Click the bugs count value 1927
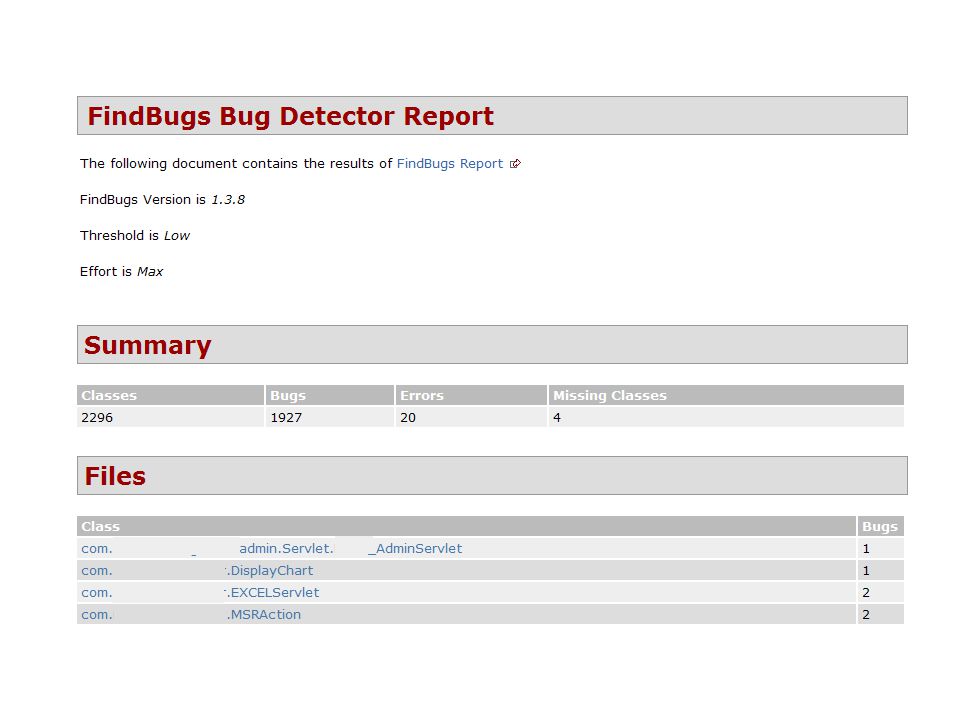This screenshot has width=960, height=720. pos(287,418)
